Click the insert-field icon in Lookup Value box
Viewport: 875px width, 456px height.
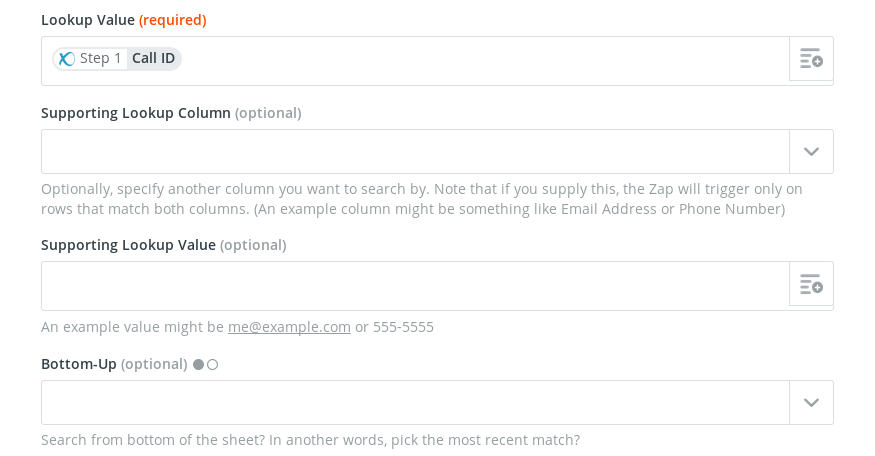[x=811, y=59]
